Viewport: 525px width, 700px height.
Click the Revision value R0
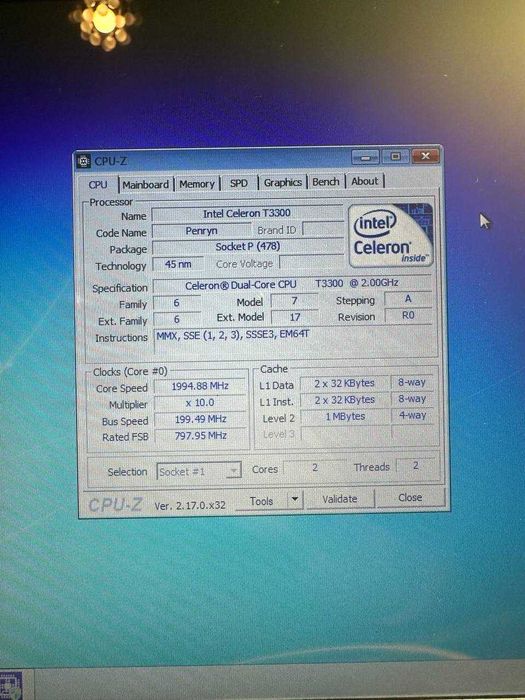pyautogui.click(x=408, y=316)
